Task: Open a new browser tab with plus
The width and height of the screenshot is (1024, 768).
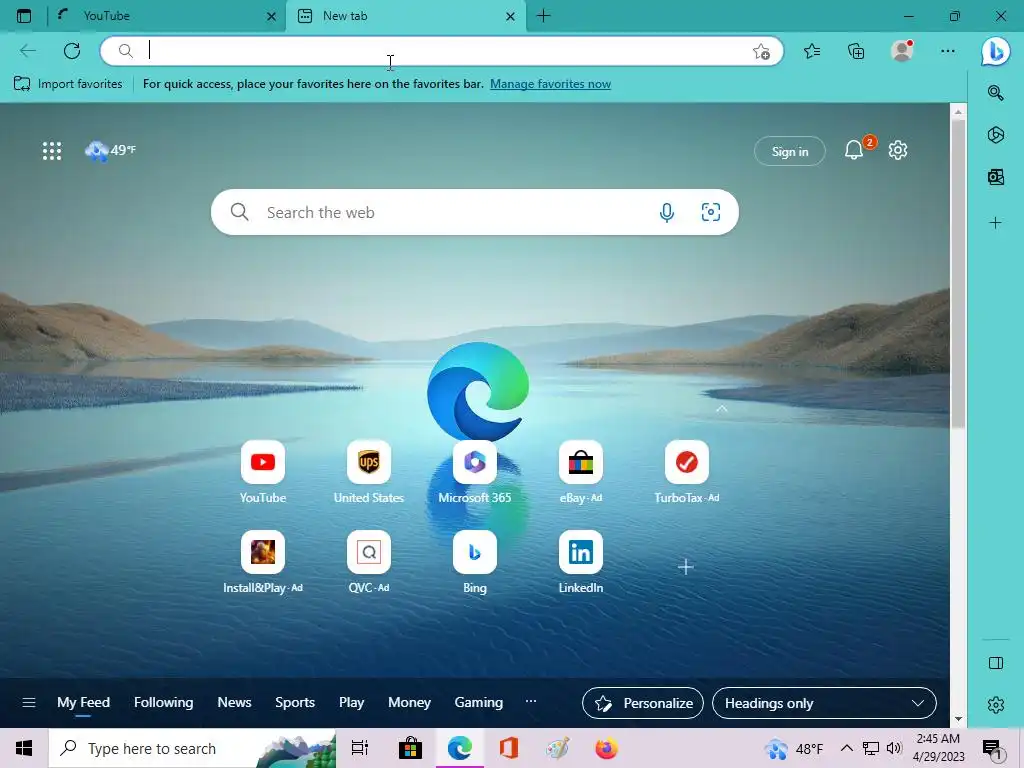Action: point(543,16)
